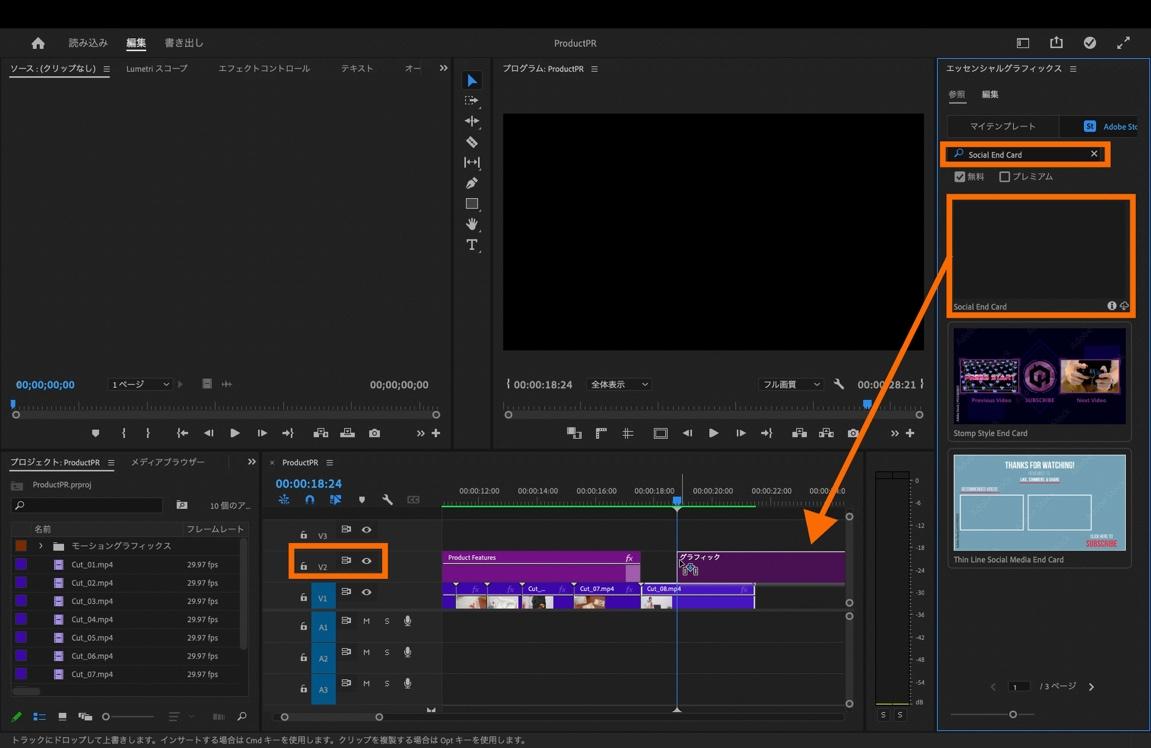Switch to 読み込み workspace tab
This screenshot has width=1151, height=748.
click(88, 43)
